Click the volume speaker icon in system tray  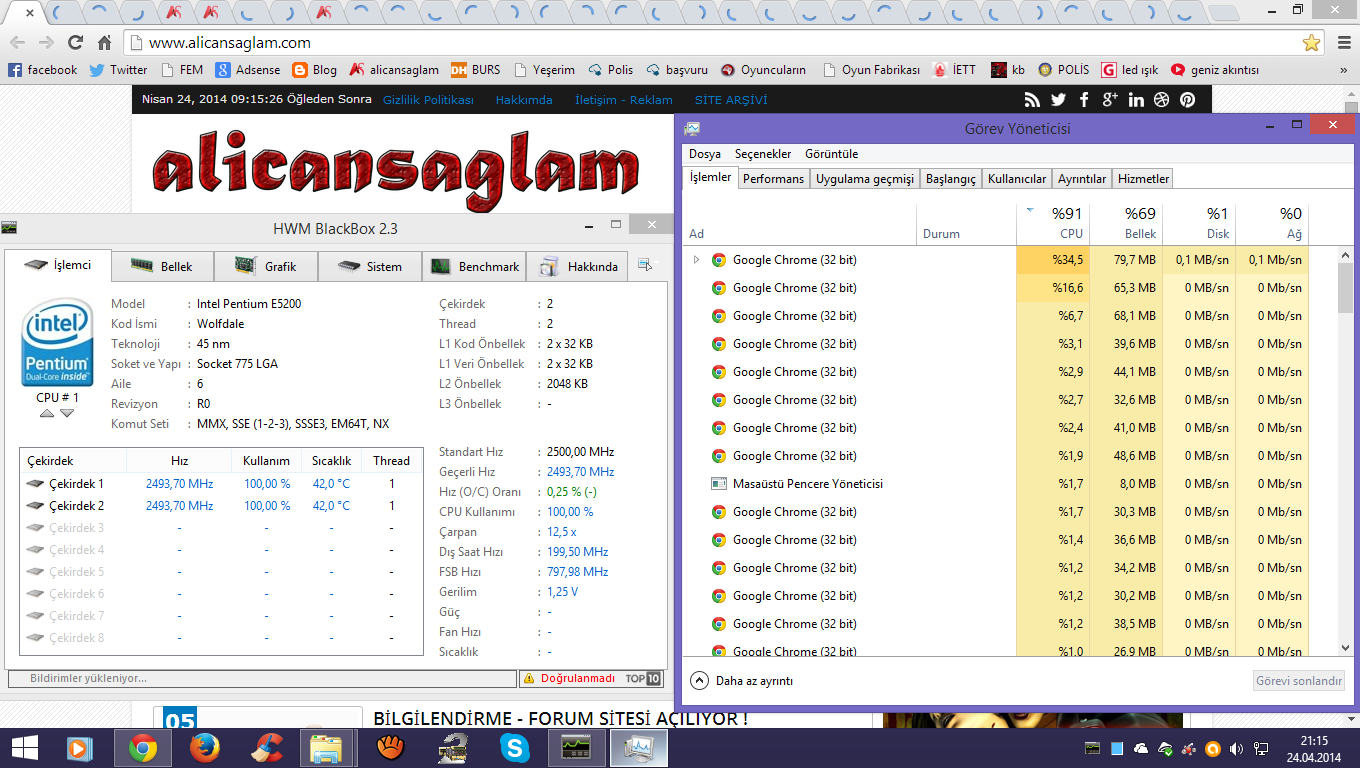pyautogui.click(x=1237, y=749)
